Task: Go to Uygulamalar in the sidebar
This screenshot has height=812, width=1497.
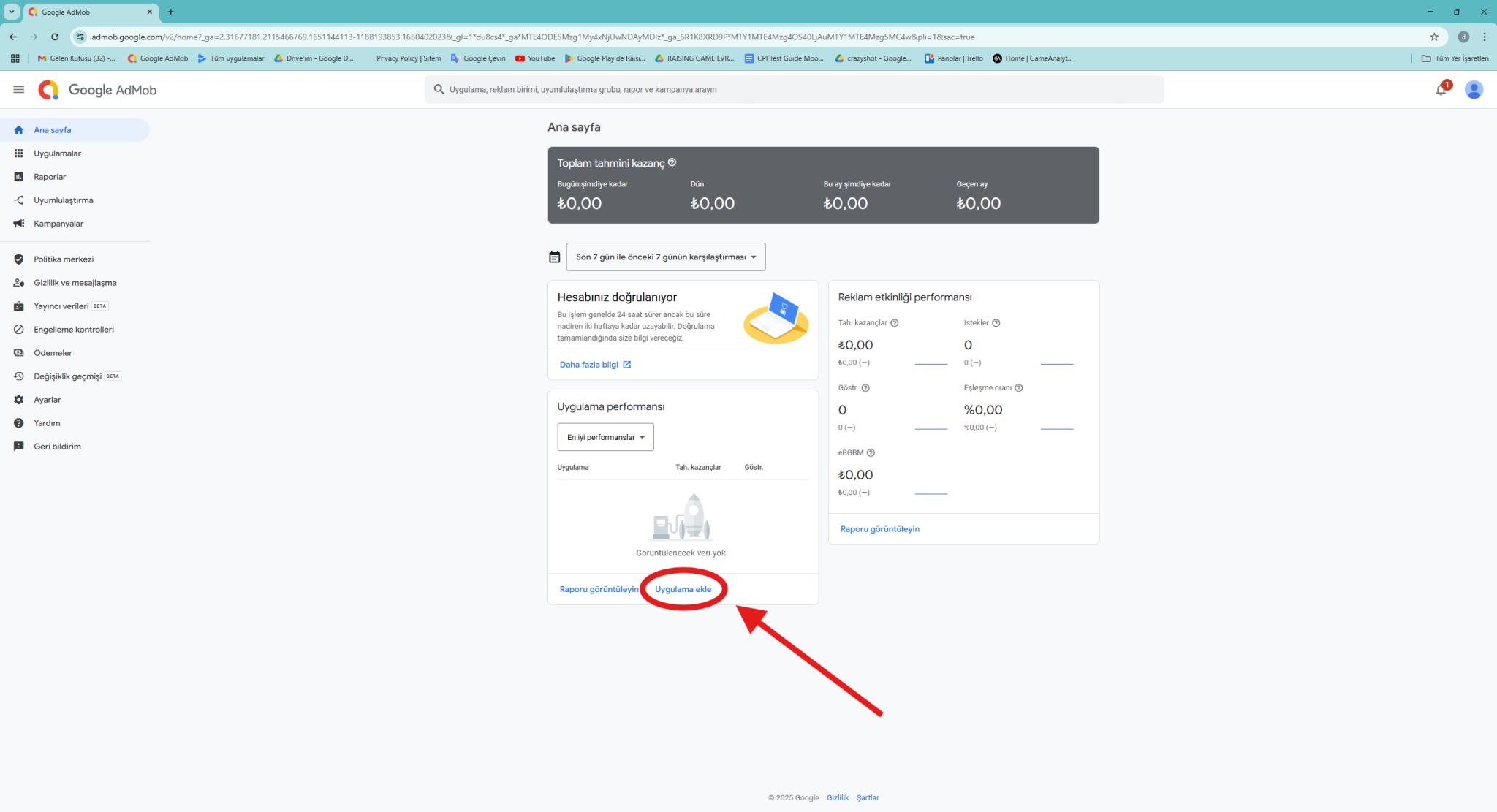Action: (x=57, y=153)
